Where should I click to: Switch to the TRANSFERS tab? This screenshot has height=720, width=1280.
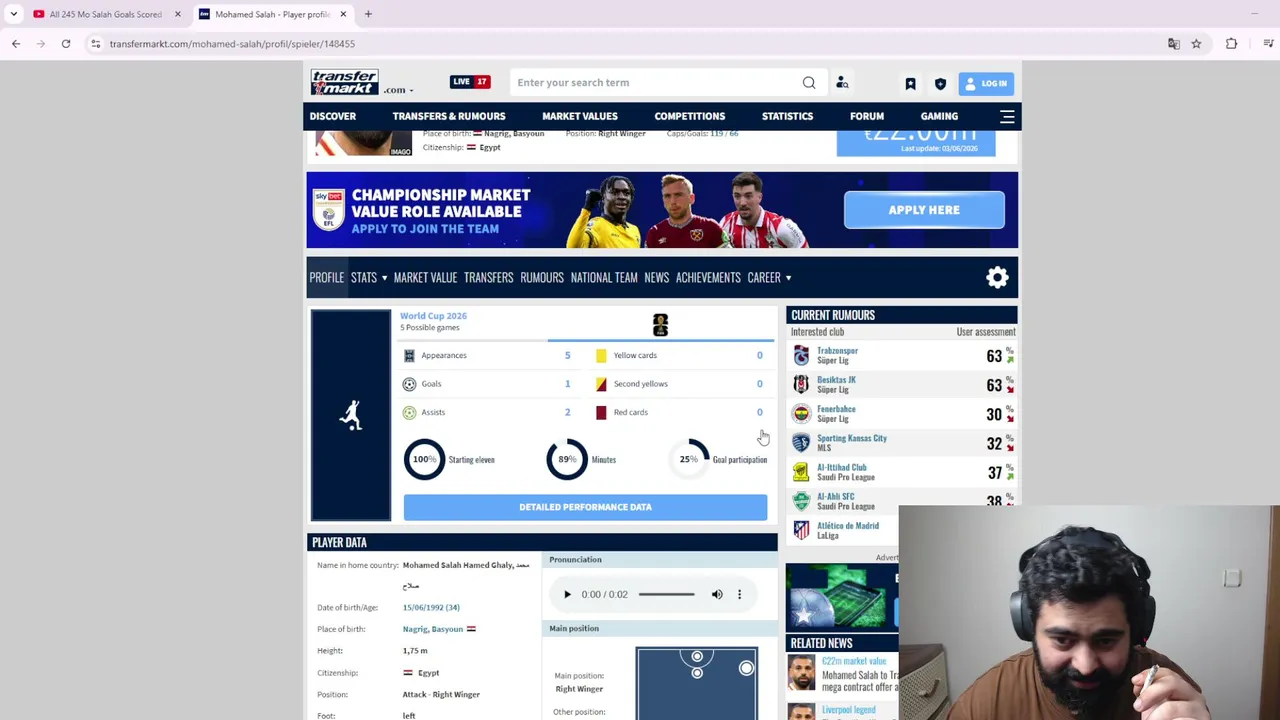(x=489, y=278)
